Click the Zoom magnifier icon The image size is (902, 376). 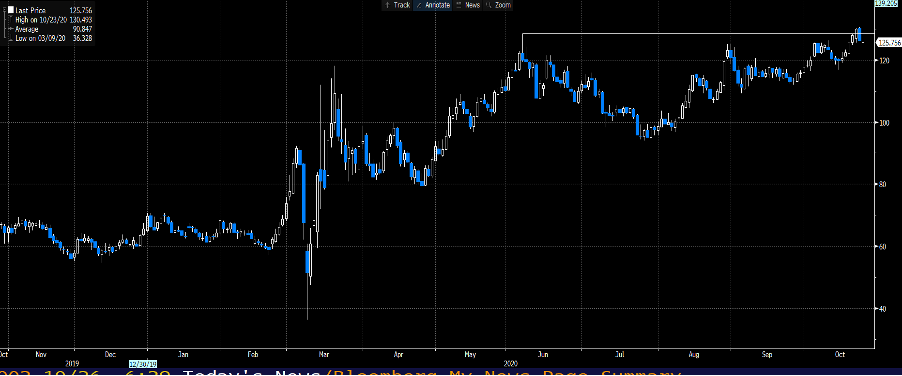tap(488, 5)
